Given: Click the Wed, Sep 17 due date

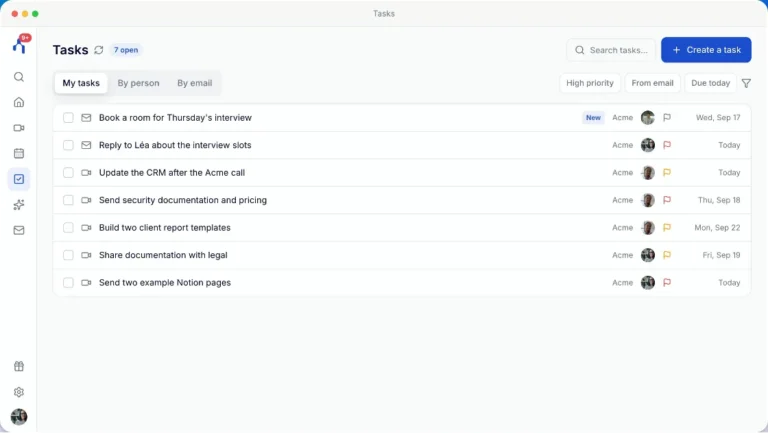Looking at the screenshot, I should click(718, 118).
